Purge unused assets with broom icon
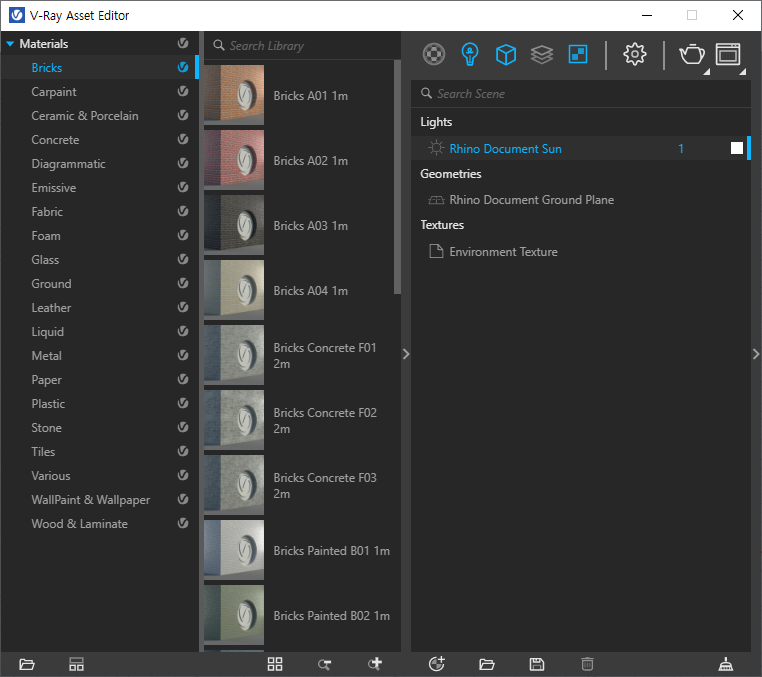 point(726,664)
